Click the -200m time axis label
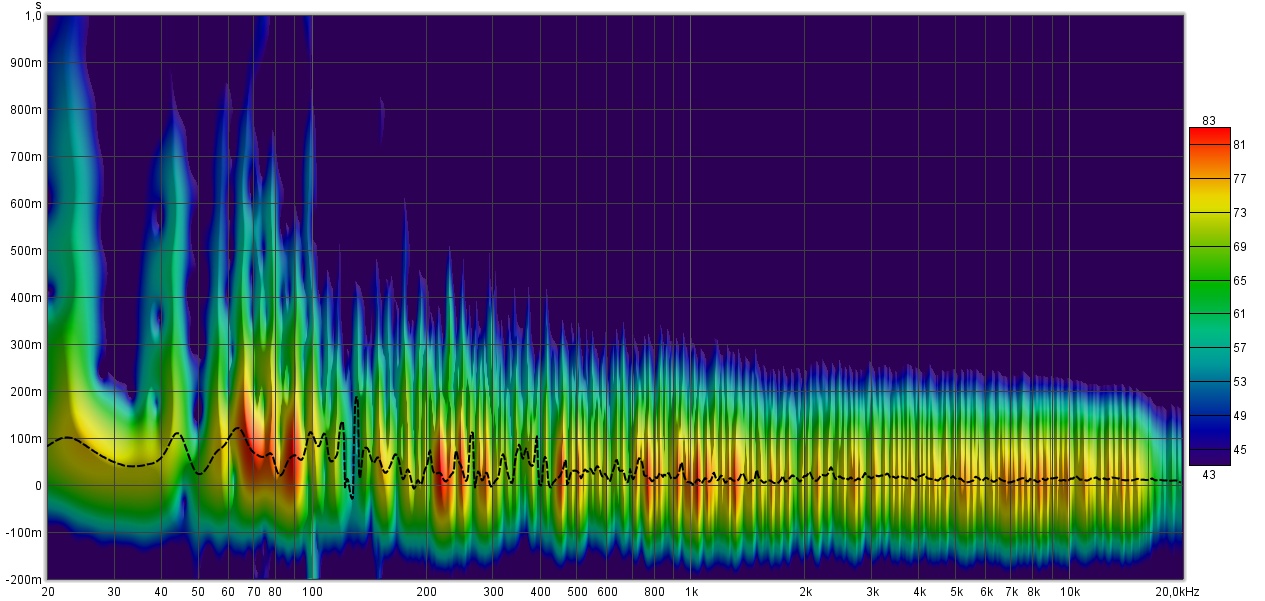This screenshot has height=601, width=1265. [x=26, y=580]
